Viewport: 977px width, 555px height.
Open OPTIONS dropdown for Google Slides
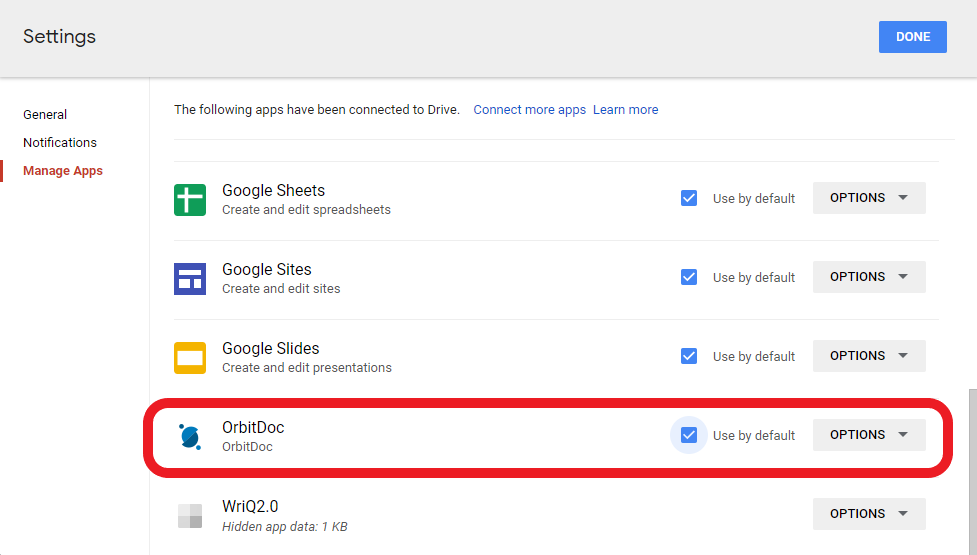(x=869, y=356)
